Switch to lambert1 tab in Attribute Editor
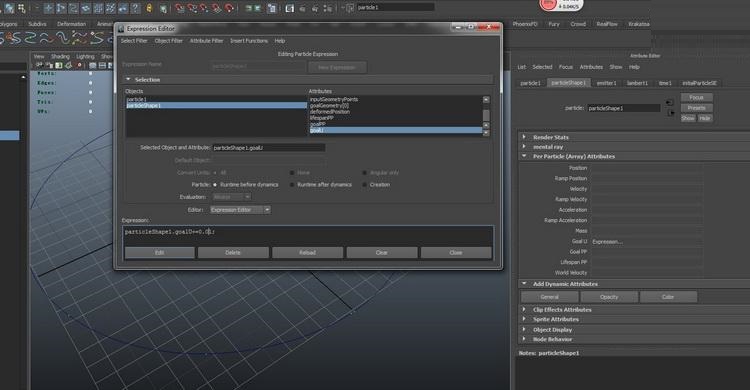Viewport: 750px width, 390px height. pyautogui.click(x=637, y=83)
